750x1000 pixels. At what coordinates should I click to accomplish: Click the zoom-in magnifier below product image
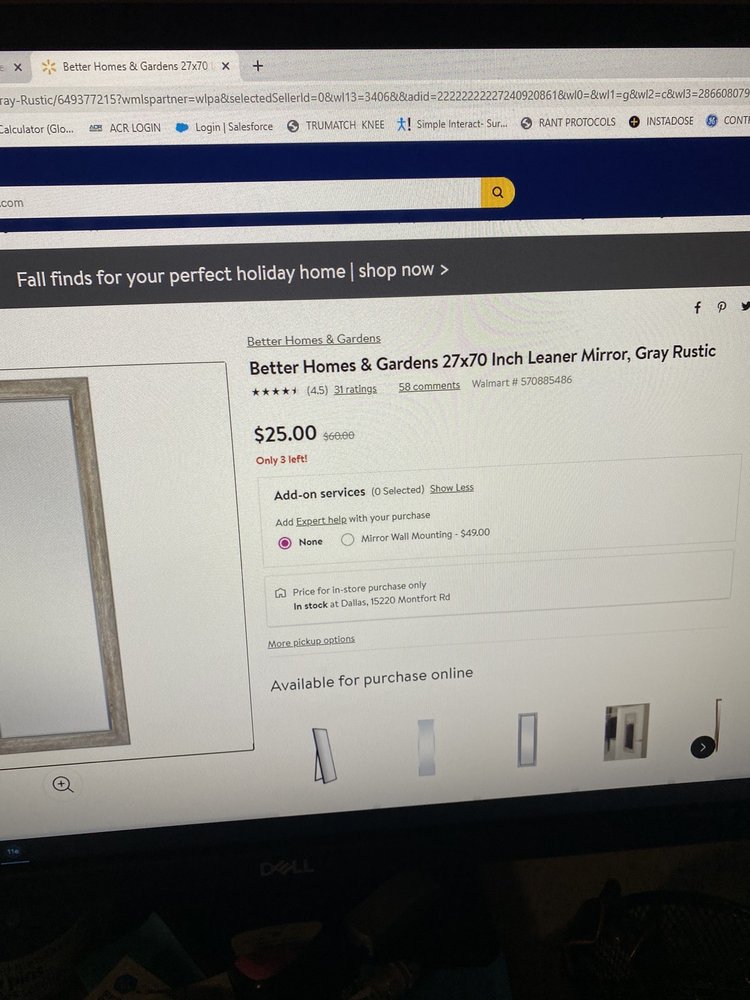[62, 784]
